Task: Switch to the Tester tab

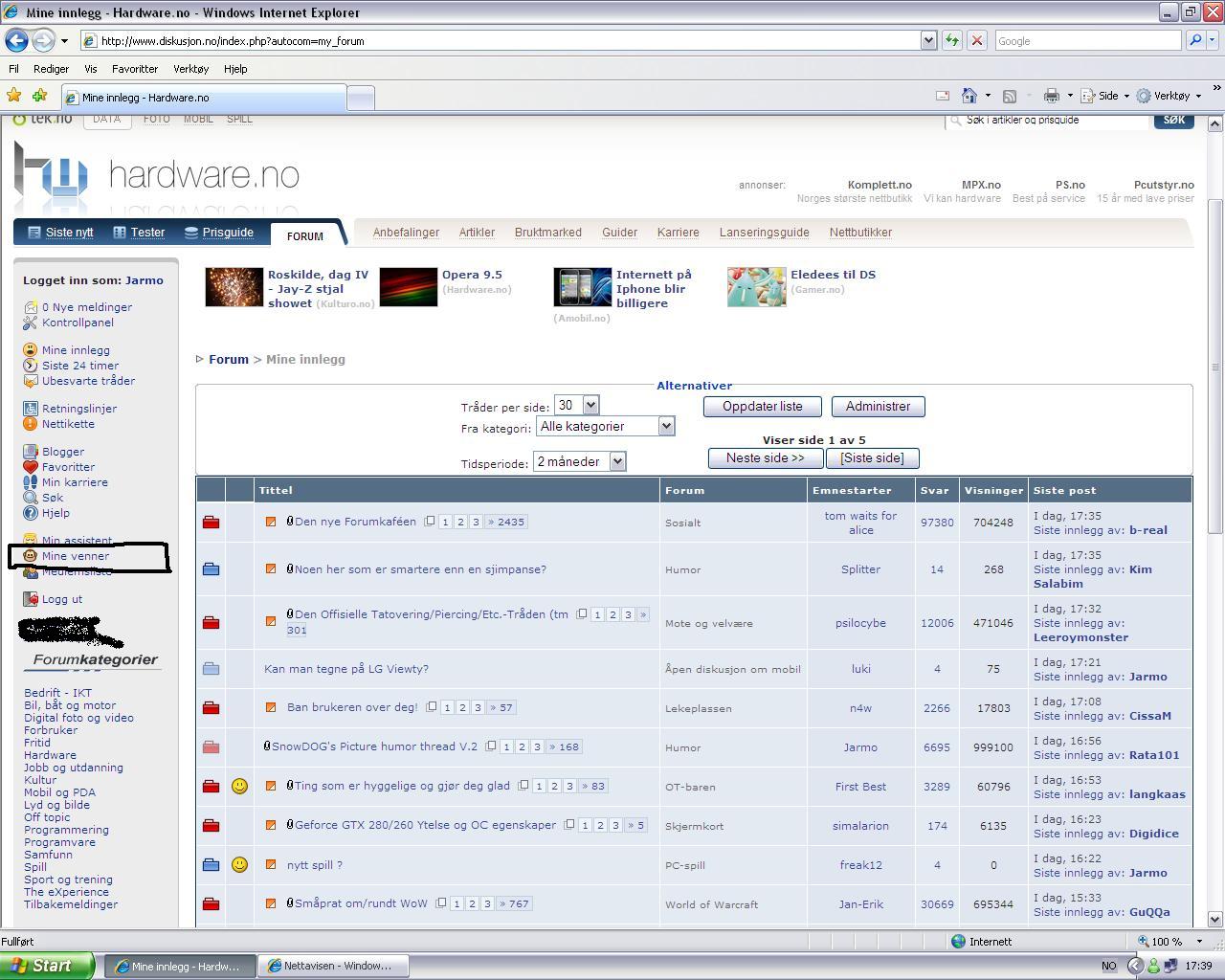Action: (x=139, y=233)
